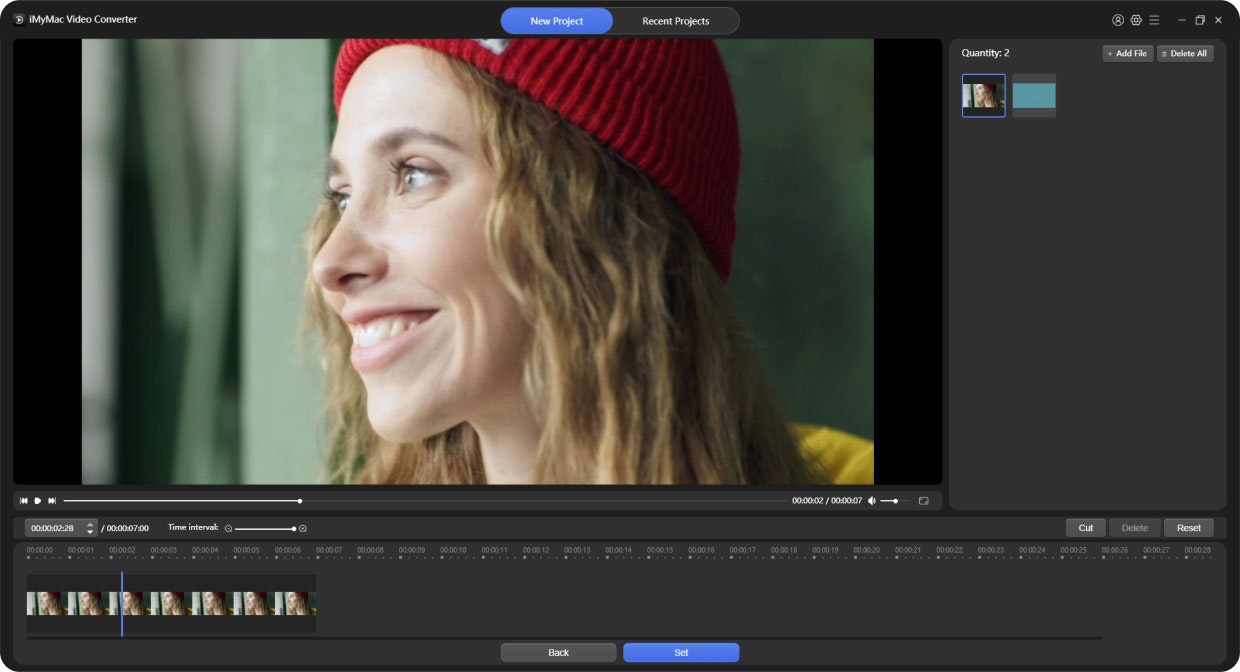Click the clip strip on the timeline

point(171,603)
